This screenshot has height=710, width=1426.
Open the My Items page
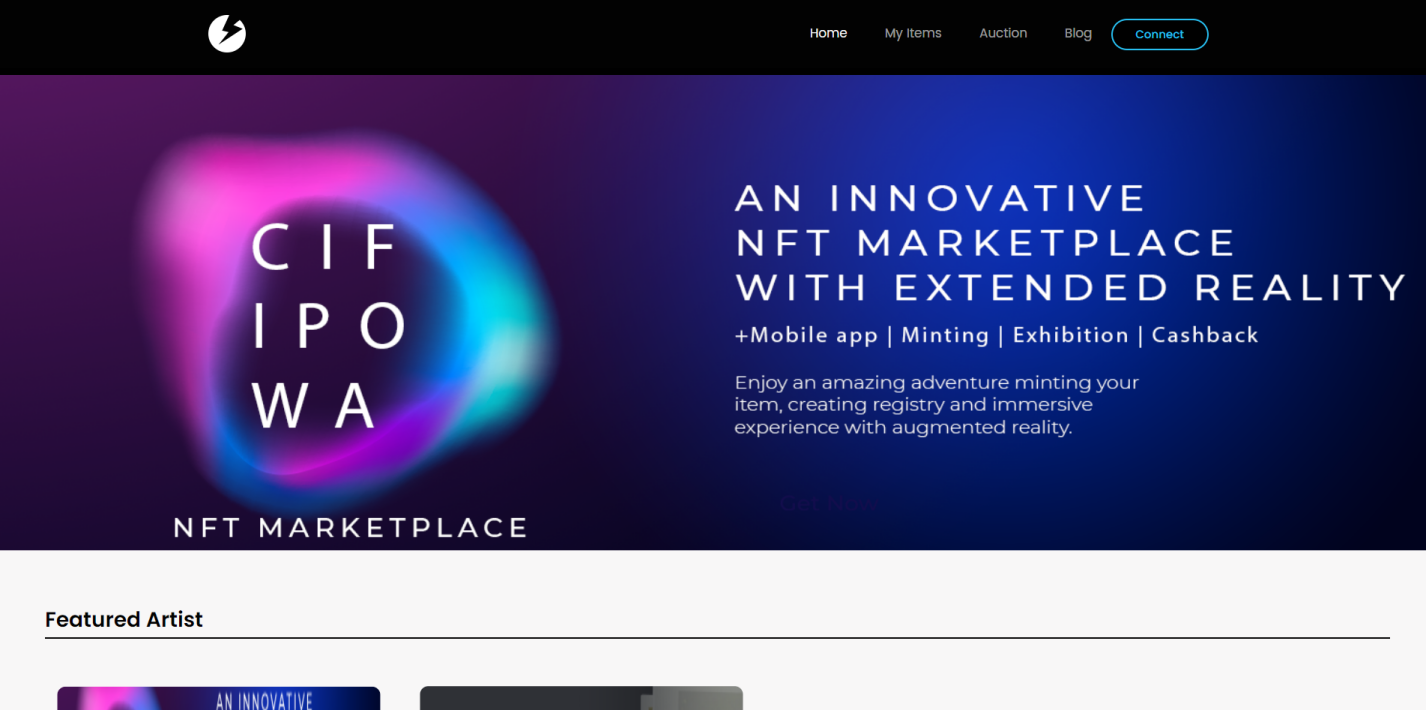(x=913, y=33)
